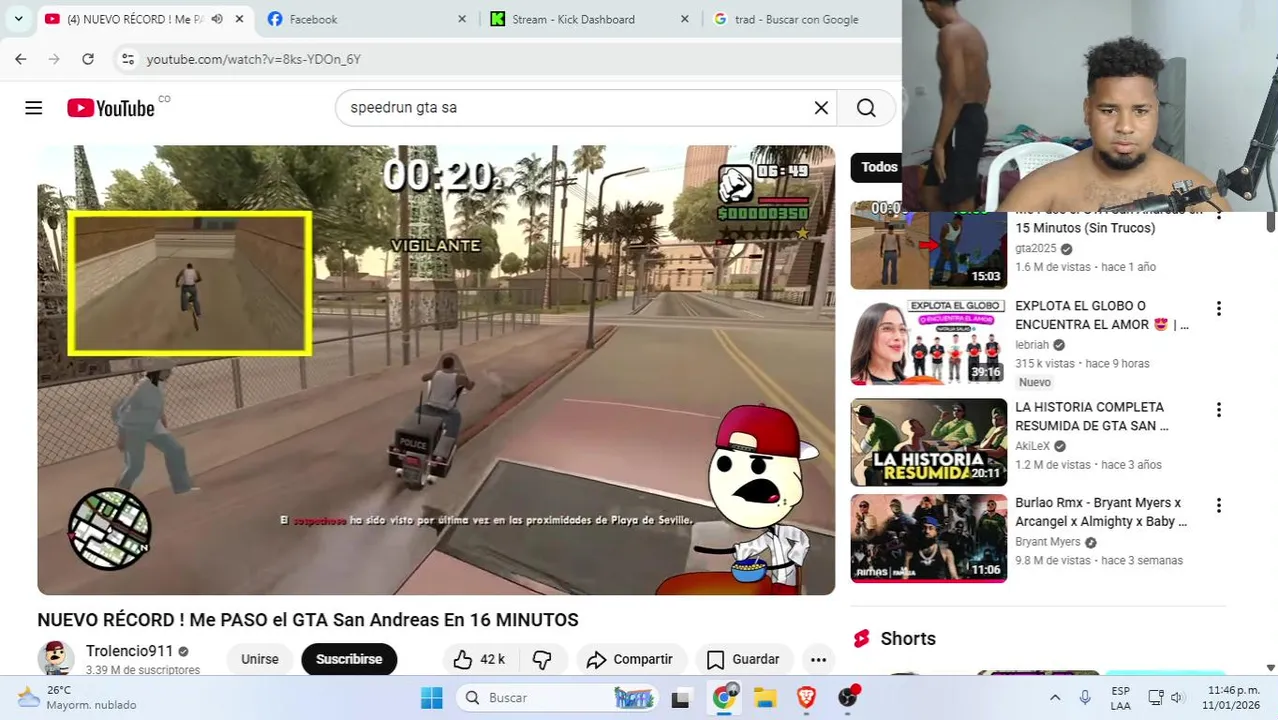Select the URL in the address bar

(x=253, y=59)
